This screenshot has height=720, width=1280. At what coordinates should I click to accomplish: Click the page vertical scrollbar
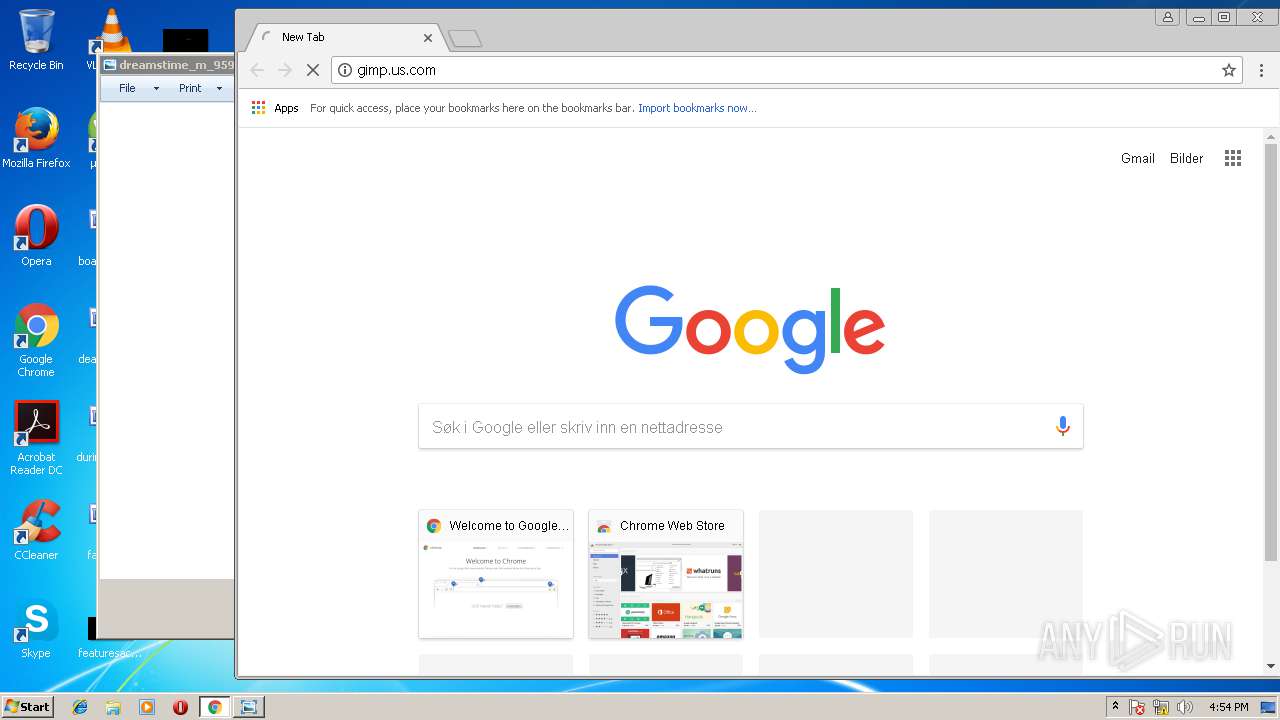[1271, 352]
